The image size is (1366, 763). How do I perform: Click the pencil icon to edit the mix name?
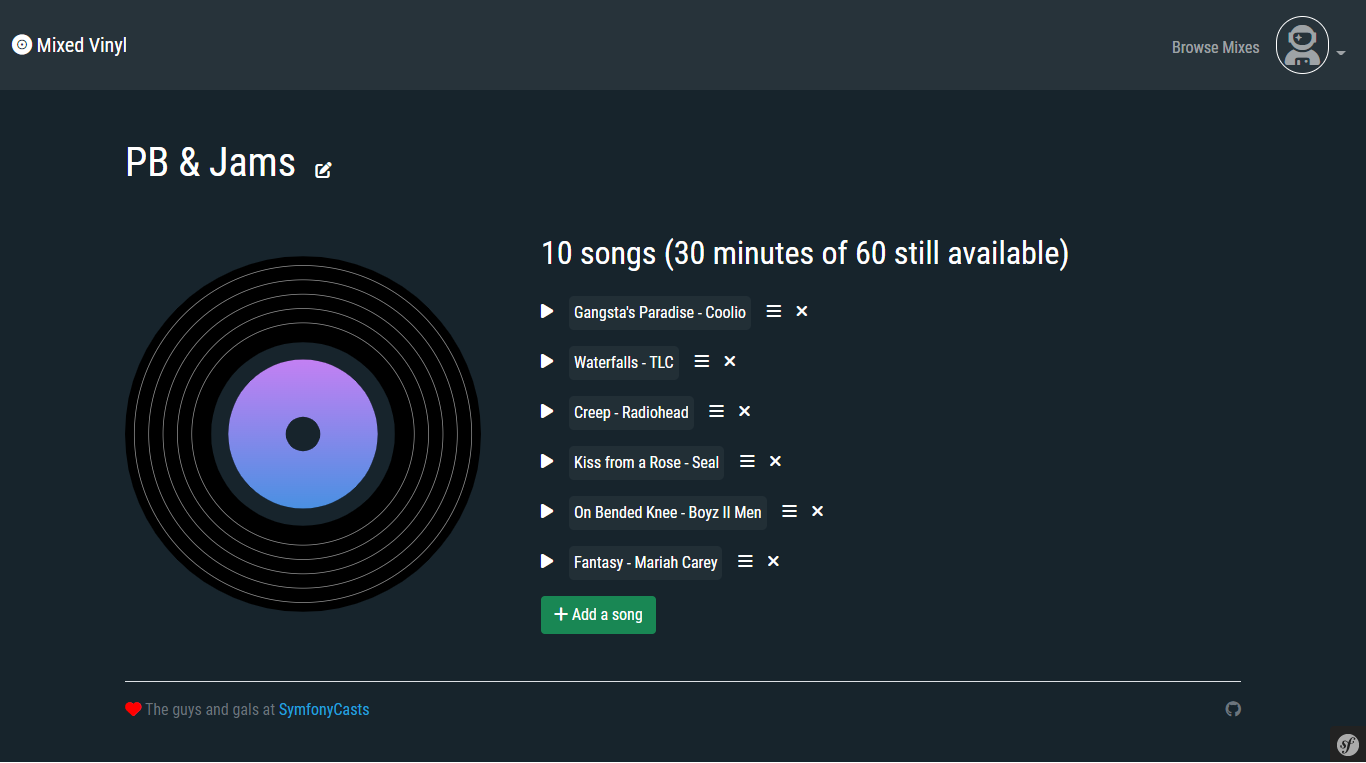(323, 169)
